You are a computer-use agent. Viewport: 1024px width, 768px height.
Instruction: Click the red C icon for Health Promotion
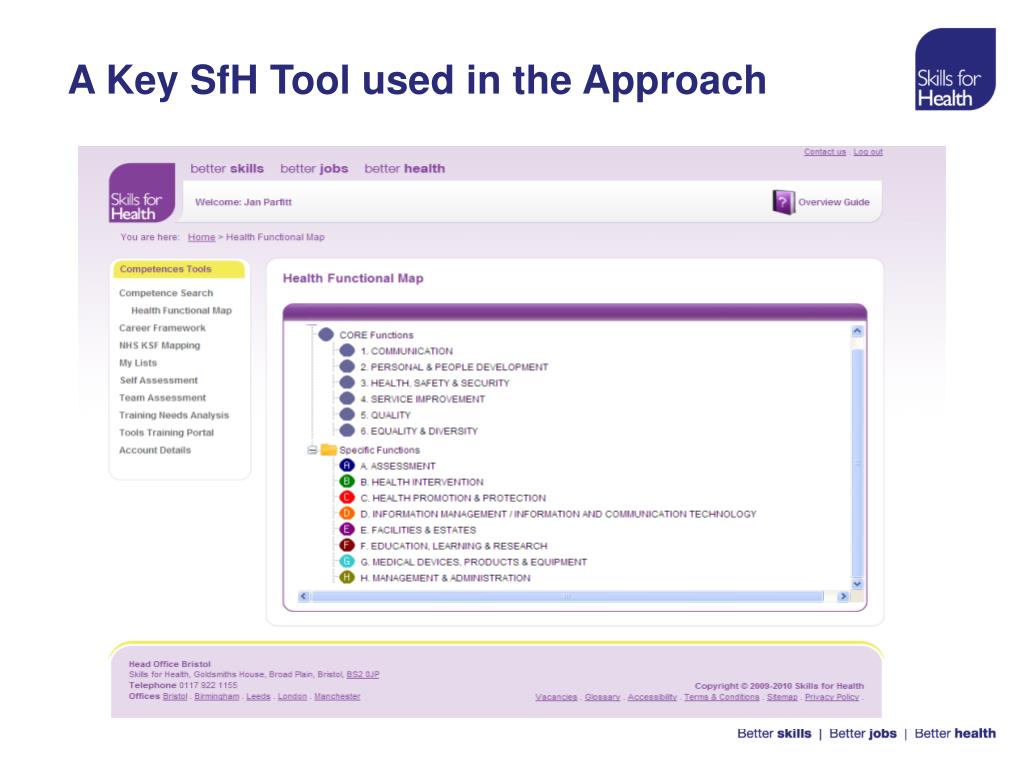click(347, 498)
